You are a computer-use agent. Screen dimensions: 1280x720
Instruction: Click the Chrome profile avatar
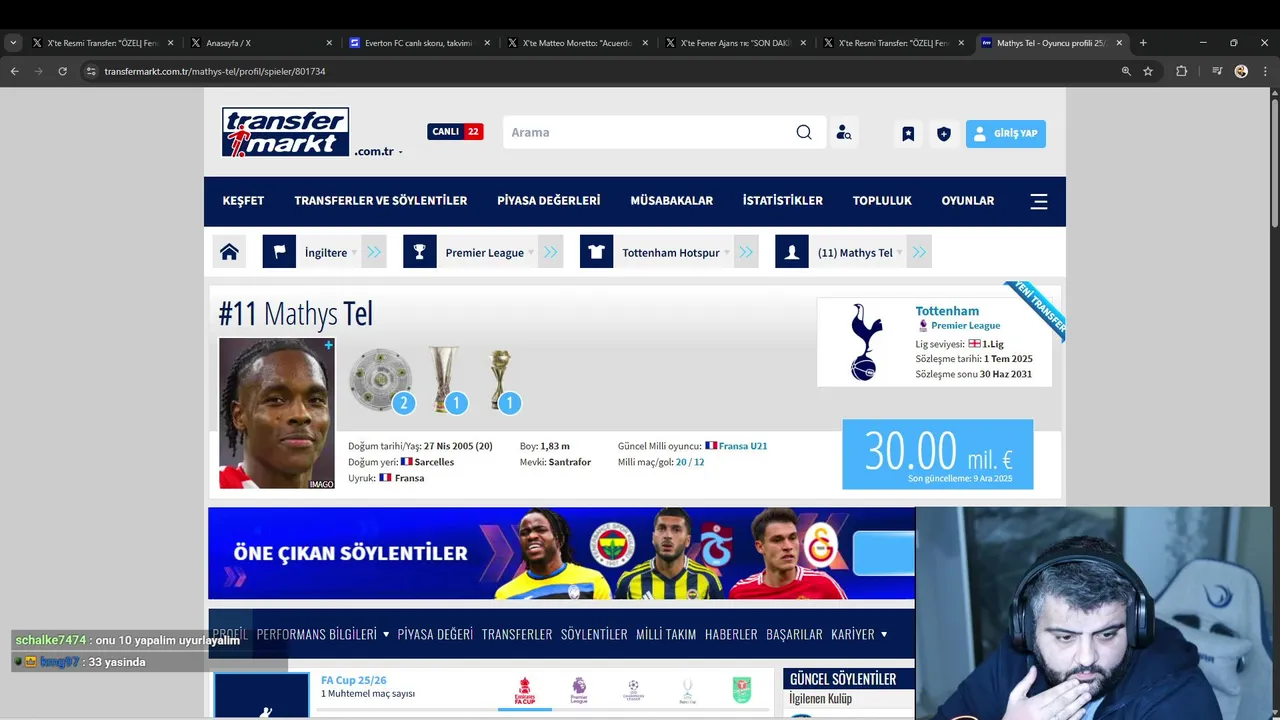tap(1241, 71)
